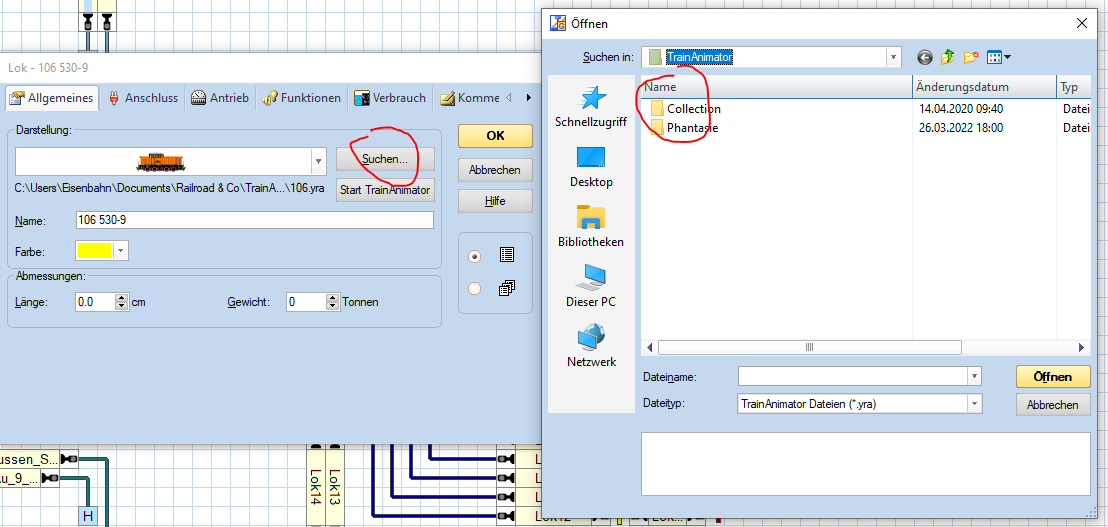Select Bibliotheken in the places bar
This screenshot has width=1108, height=527.
(x=591, y=218)
